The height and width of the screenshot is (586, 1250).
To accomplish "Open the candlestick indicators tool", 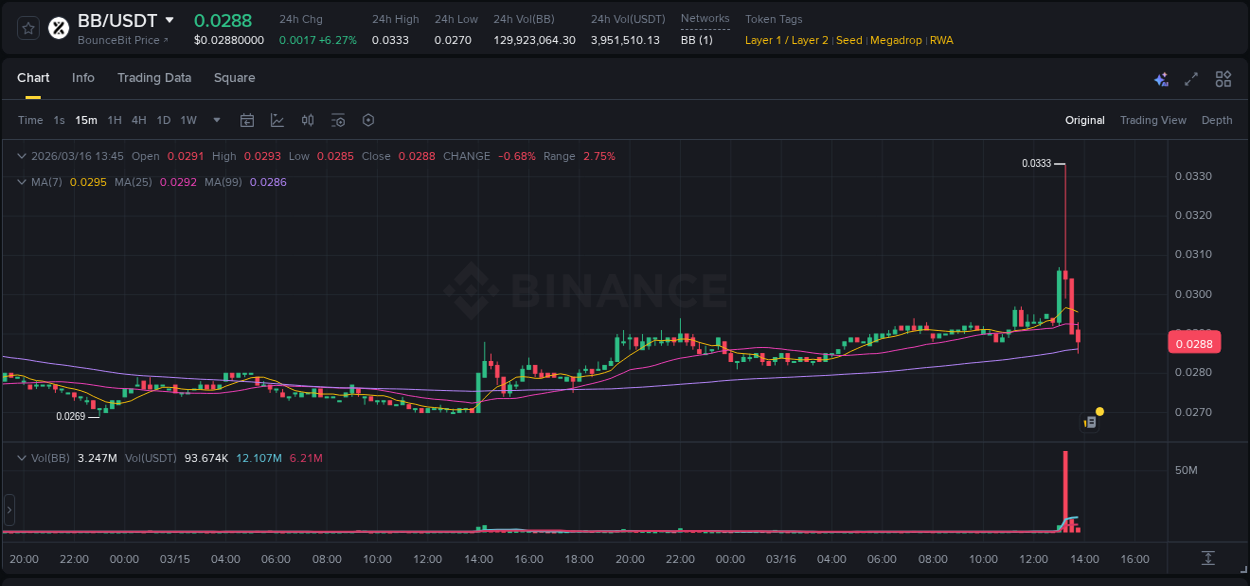I will coord(307,119).
